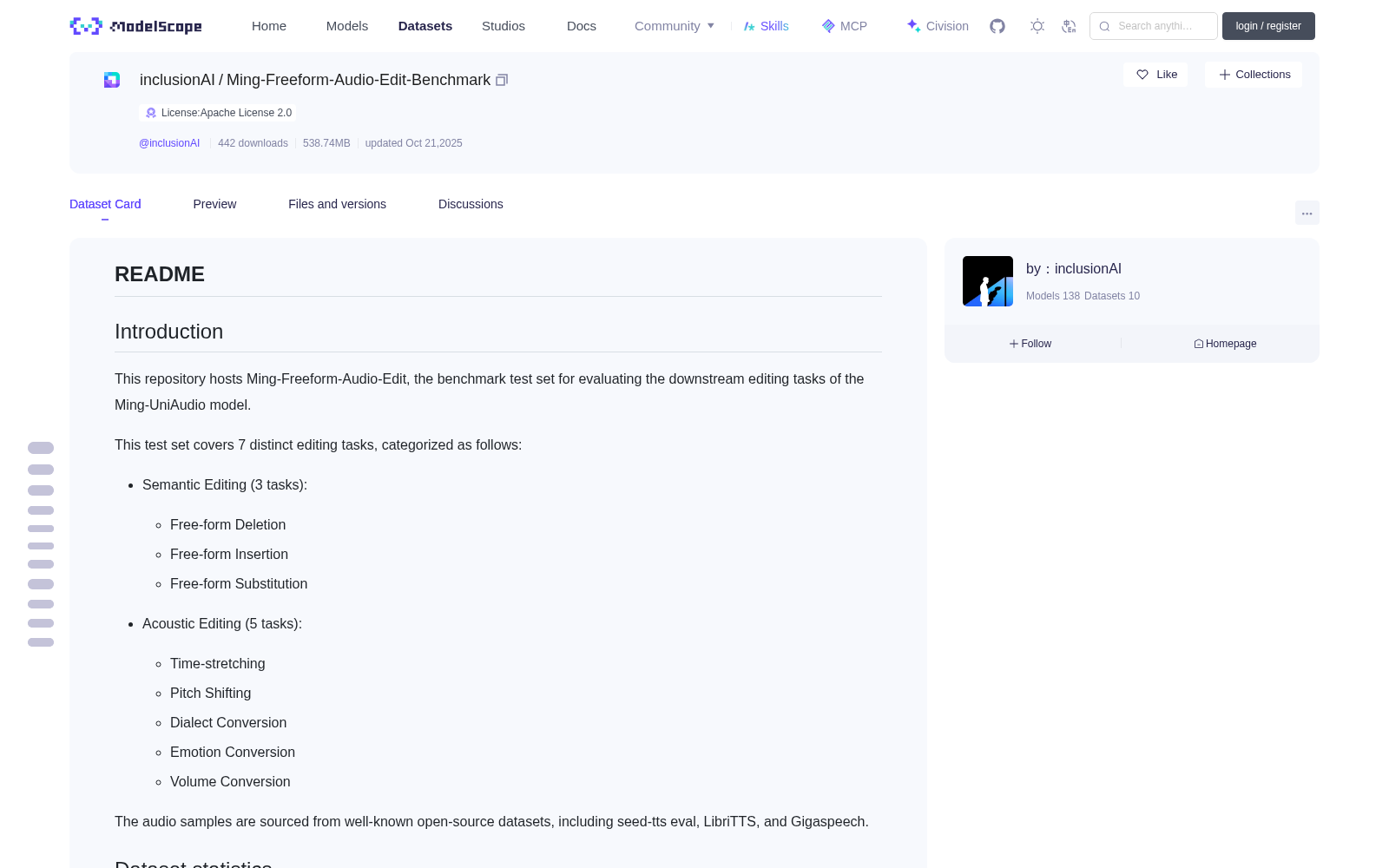Click the Volume Conversion list item
Viewport: 1389px width, 868px height.
(230, 781)
